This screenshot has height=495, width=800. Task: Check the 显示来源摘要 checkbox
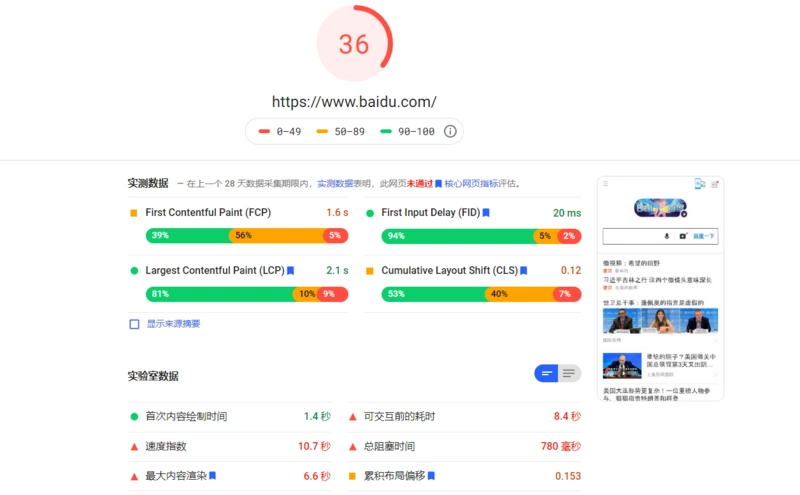(134, 324)
